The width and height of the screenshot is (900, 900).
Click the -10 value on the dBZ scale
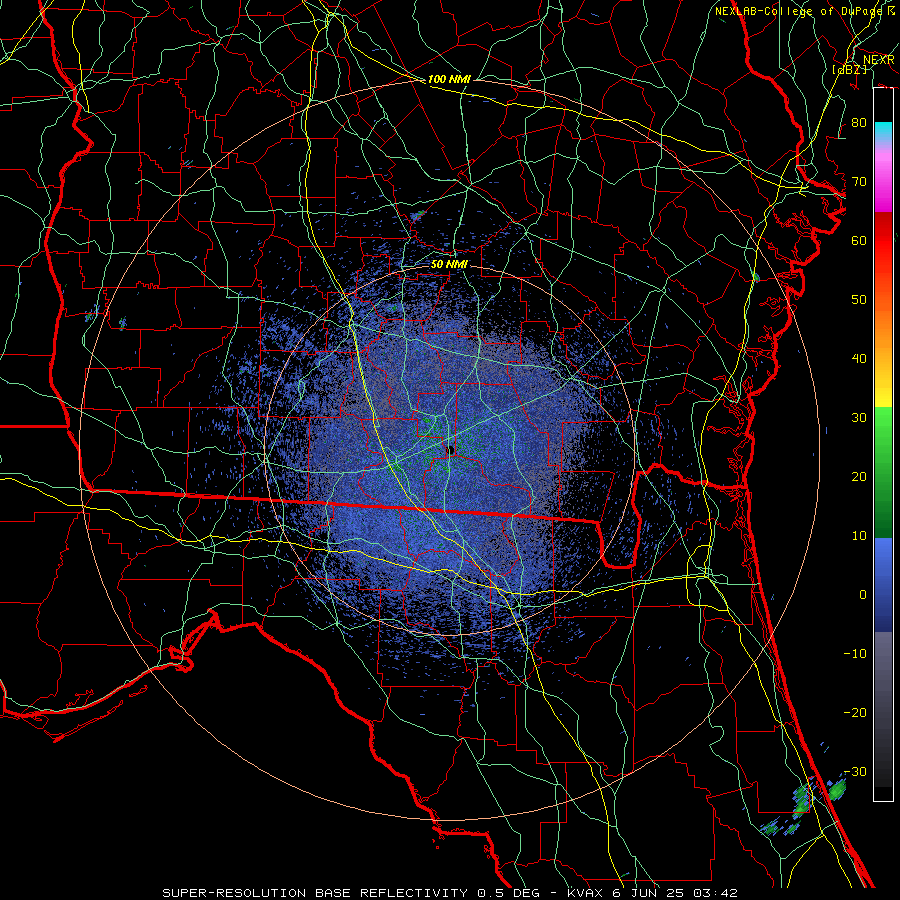click(x=855, y=654)
